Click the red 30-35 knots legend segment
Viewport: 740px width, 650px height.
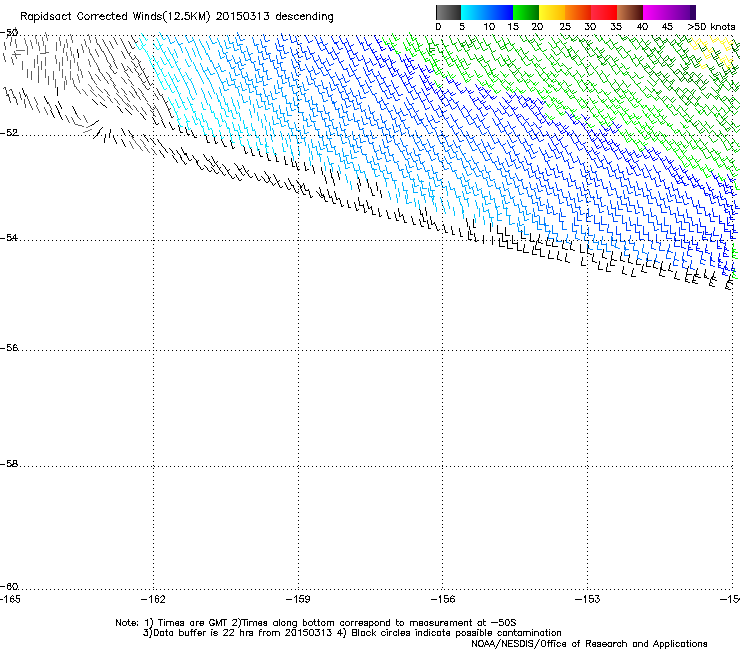[604, 12]
